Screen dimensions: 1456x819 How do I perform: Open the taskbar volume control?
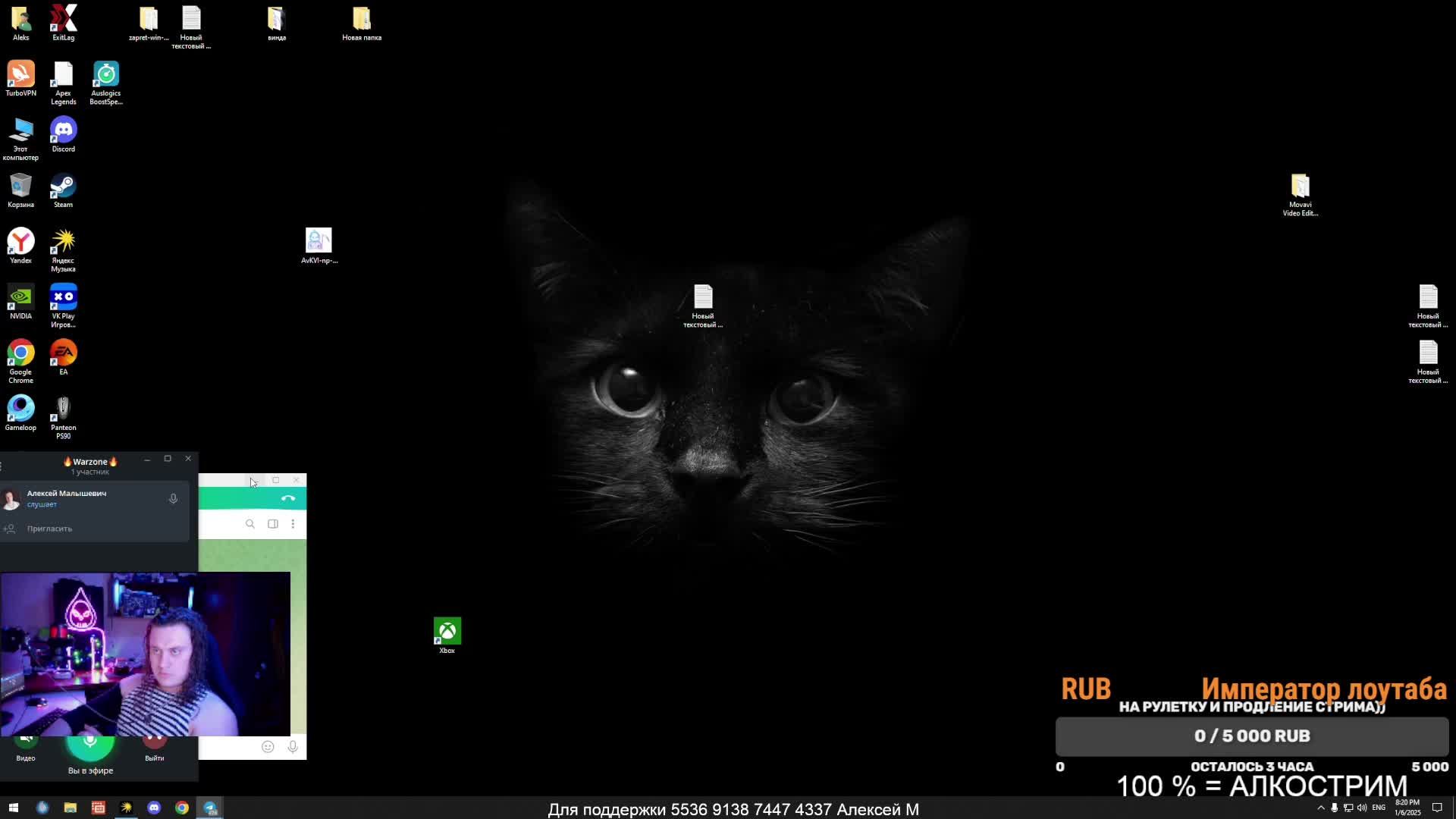(1362, 808)
